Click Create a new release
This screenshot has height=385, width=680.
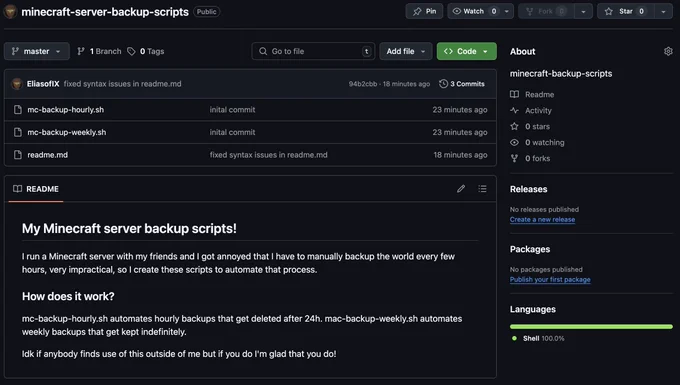point(542,219)
